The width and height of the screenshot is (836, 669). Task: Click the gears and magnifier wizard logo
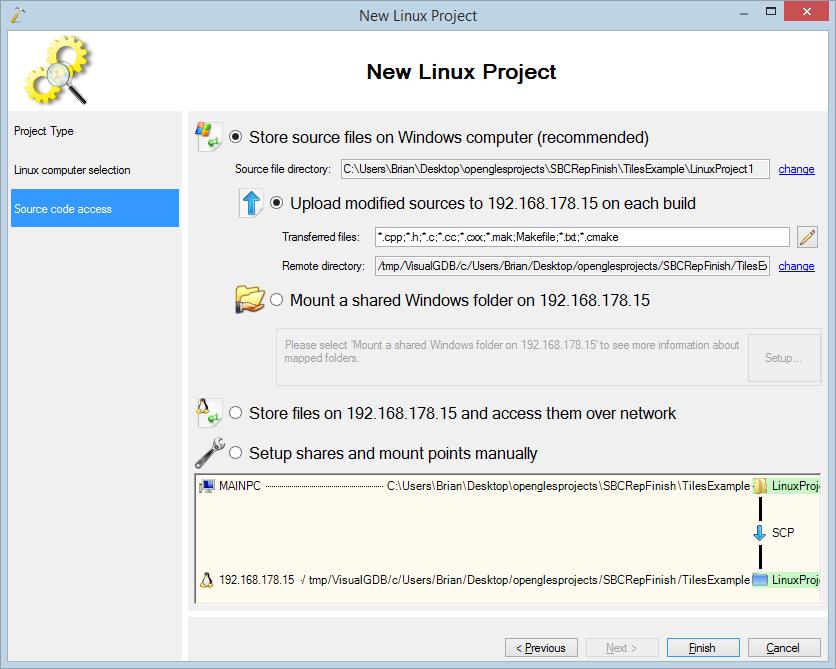[58, 70]
